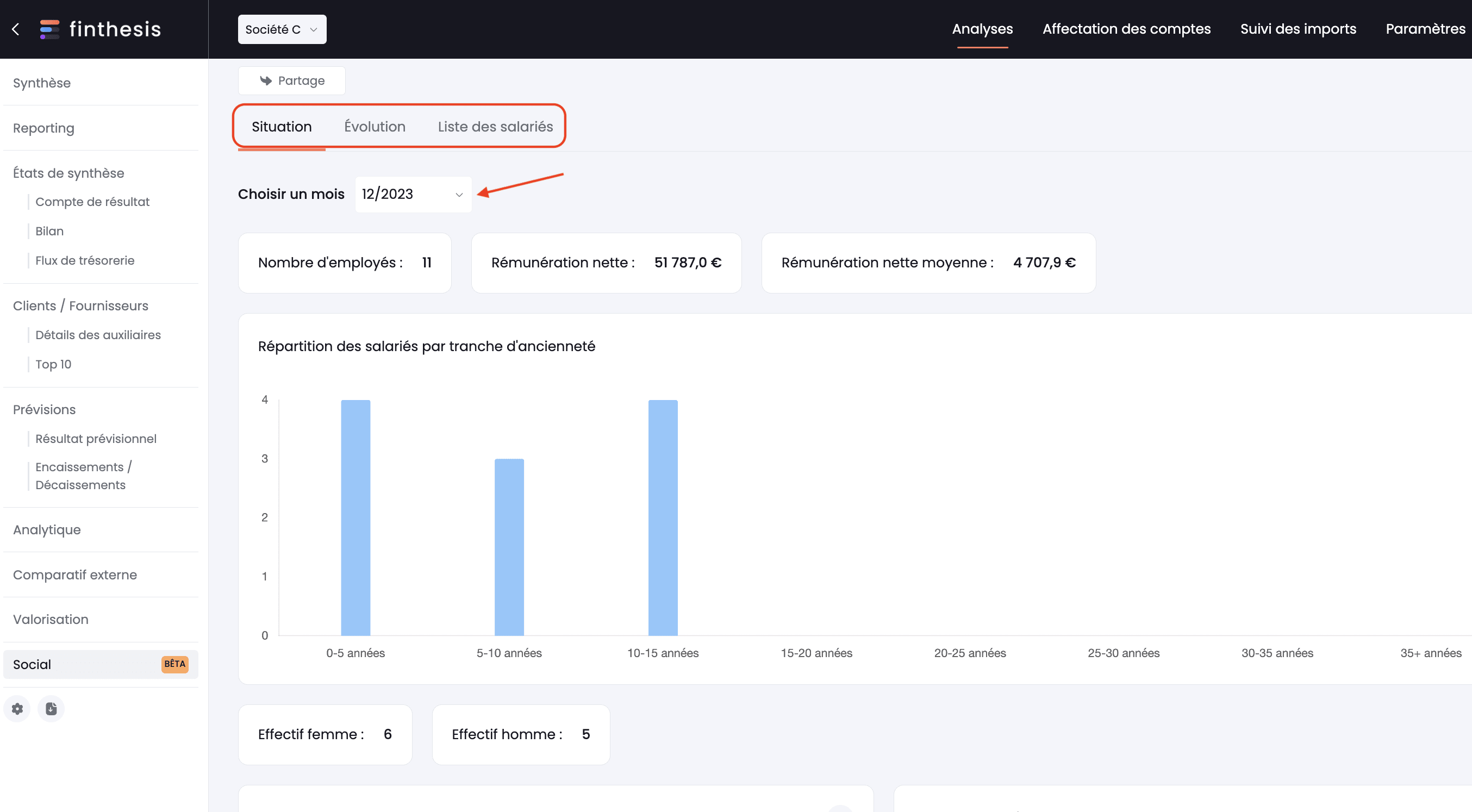
Task: Navigate to Compte de résultat
Action: (92, 202)
